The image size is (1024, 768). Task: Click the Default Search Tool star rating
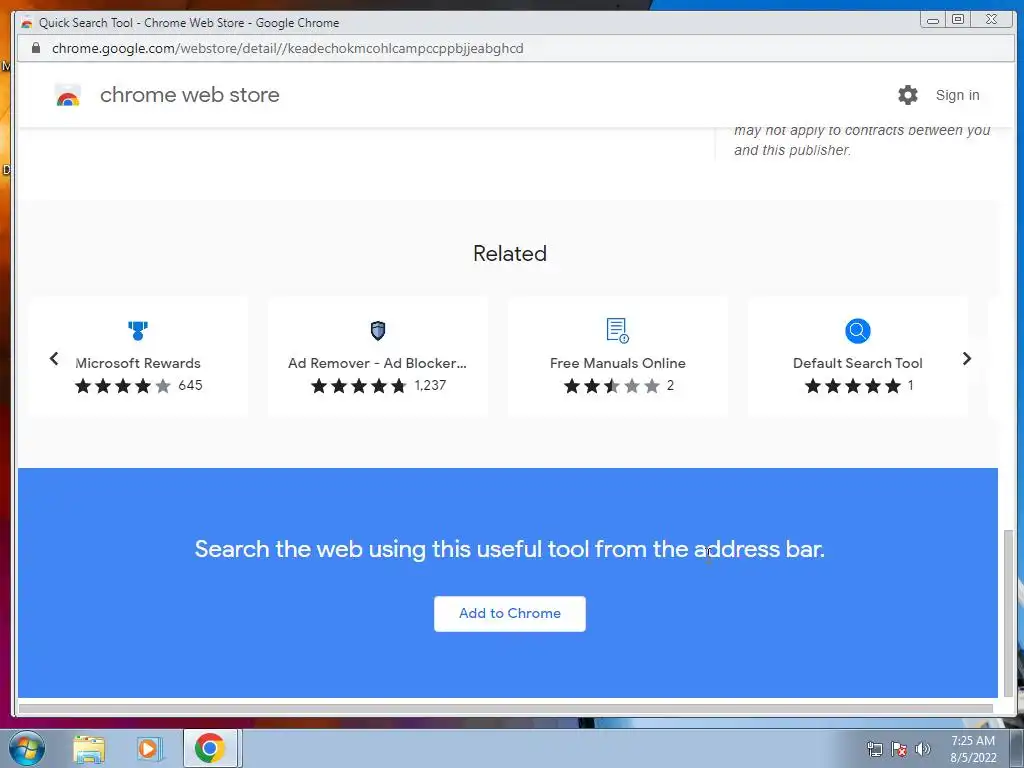(852, 386)
